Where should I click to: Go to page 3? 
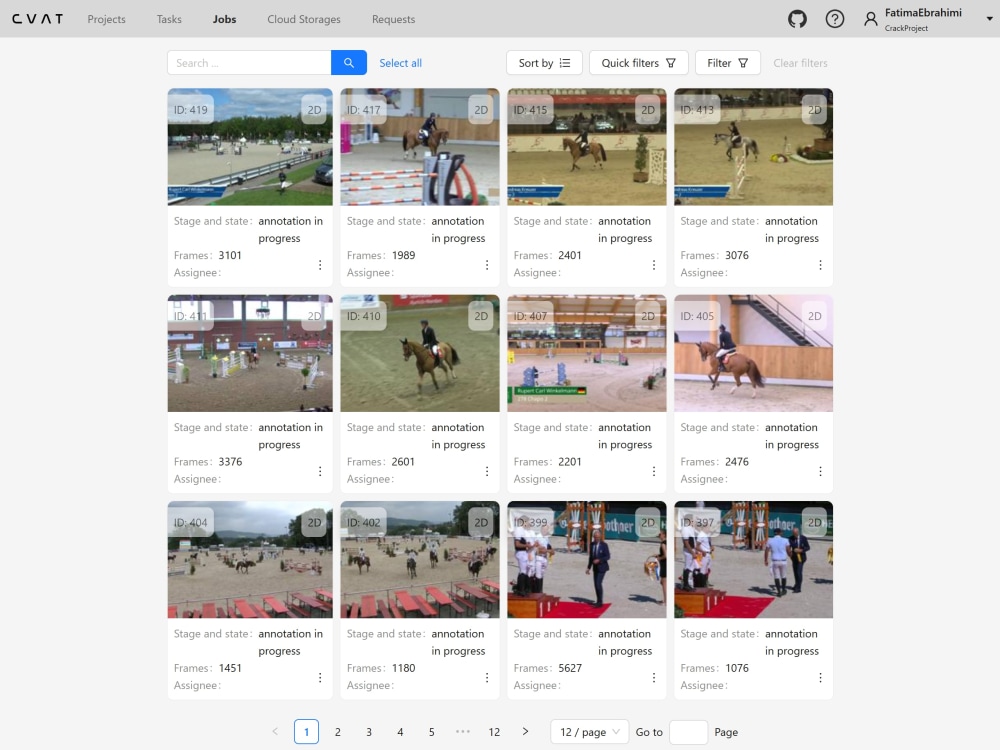tap(369, 732)
